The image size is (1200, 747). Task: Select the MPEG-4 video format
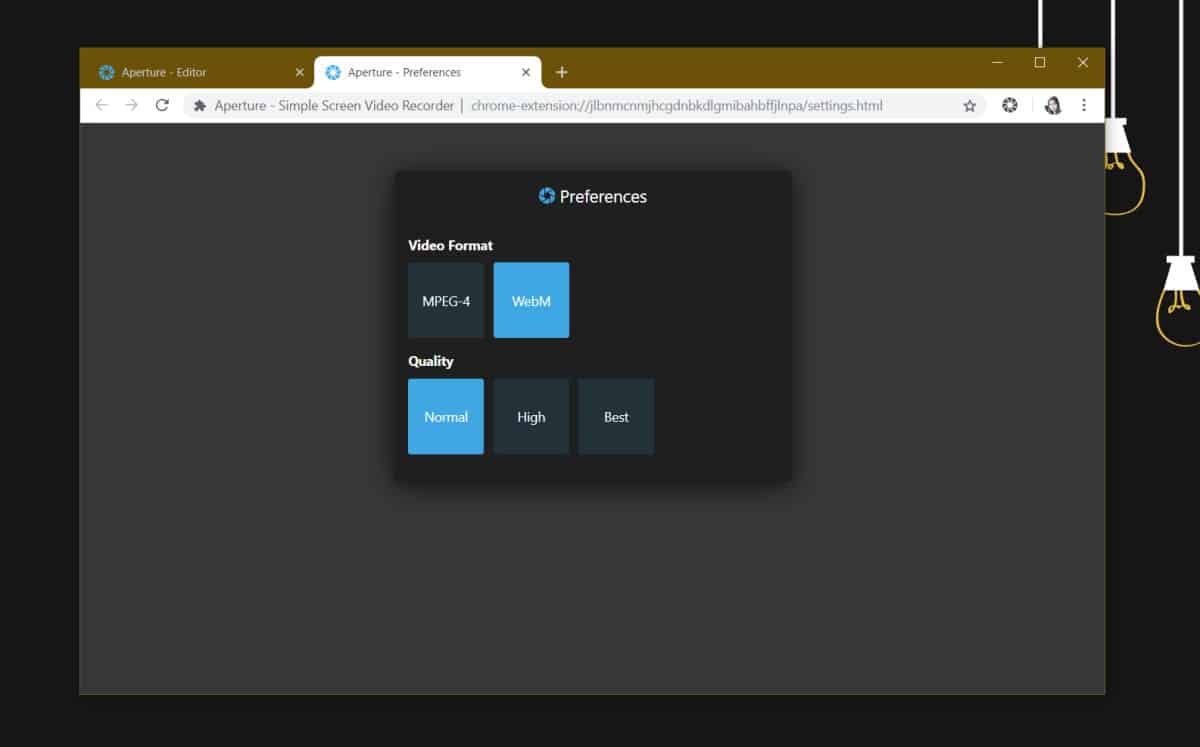coord(446,300)
